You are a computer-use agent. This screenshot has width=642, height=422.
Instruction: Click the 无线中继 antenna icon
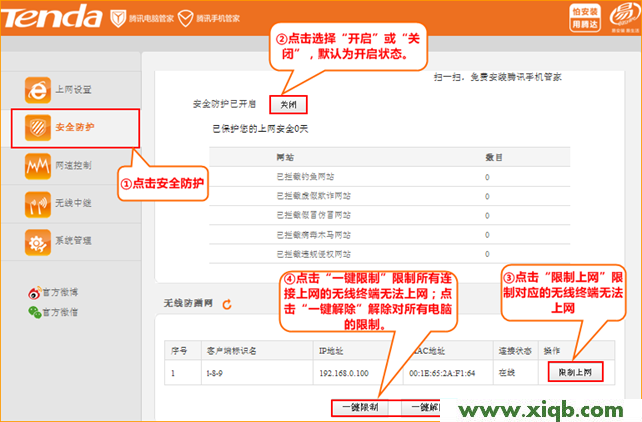point(38,204)
